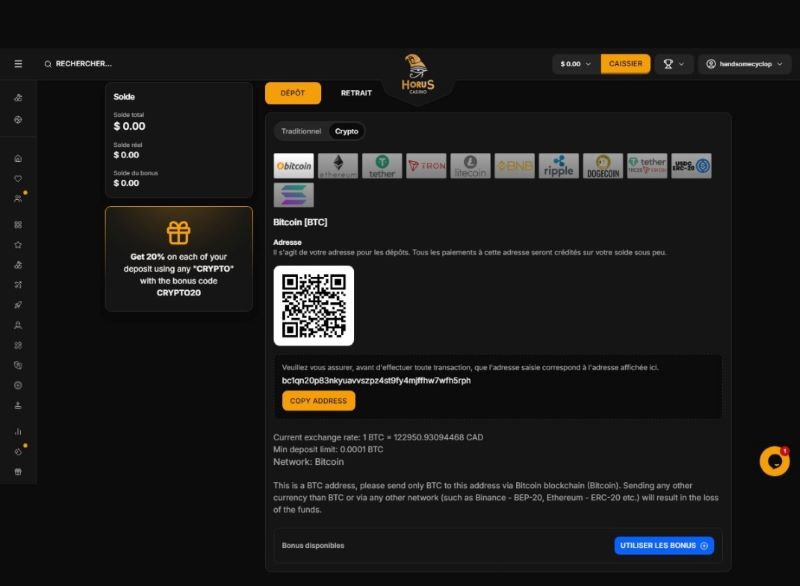Click the deposit QR code
Viewport: 800px width, 586px height.
(x=314, y=305)
